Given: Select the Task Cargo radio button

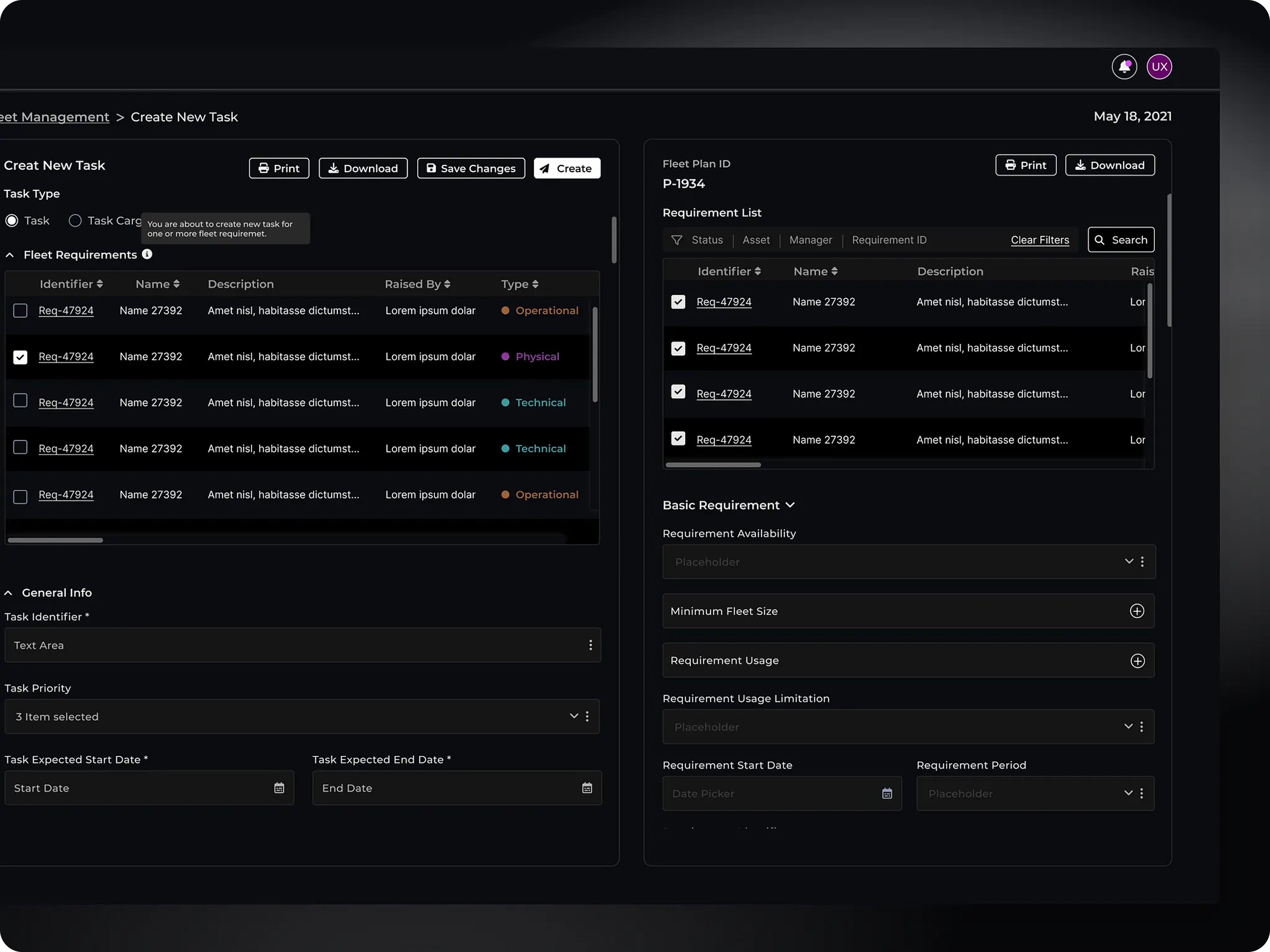Looking at the screenshot, I should point(75,221).
